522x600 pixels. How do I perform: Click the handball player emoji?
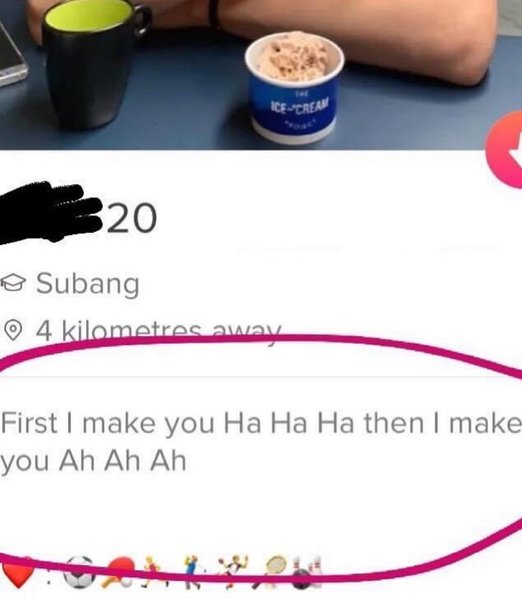point(233,572)
